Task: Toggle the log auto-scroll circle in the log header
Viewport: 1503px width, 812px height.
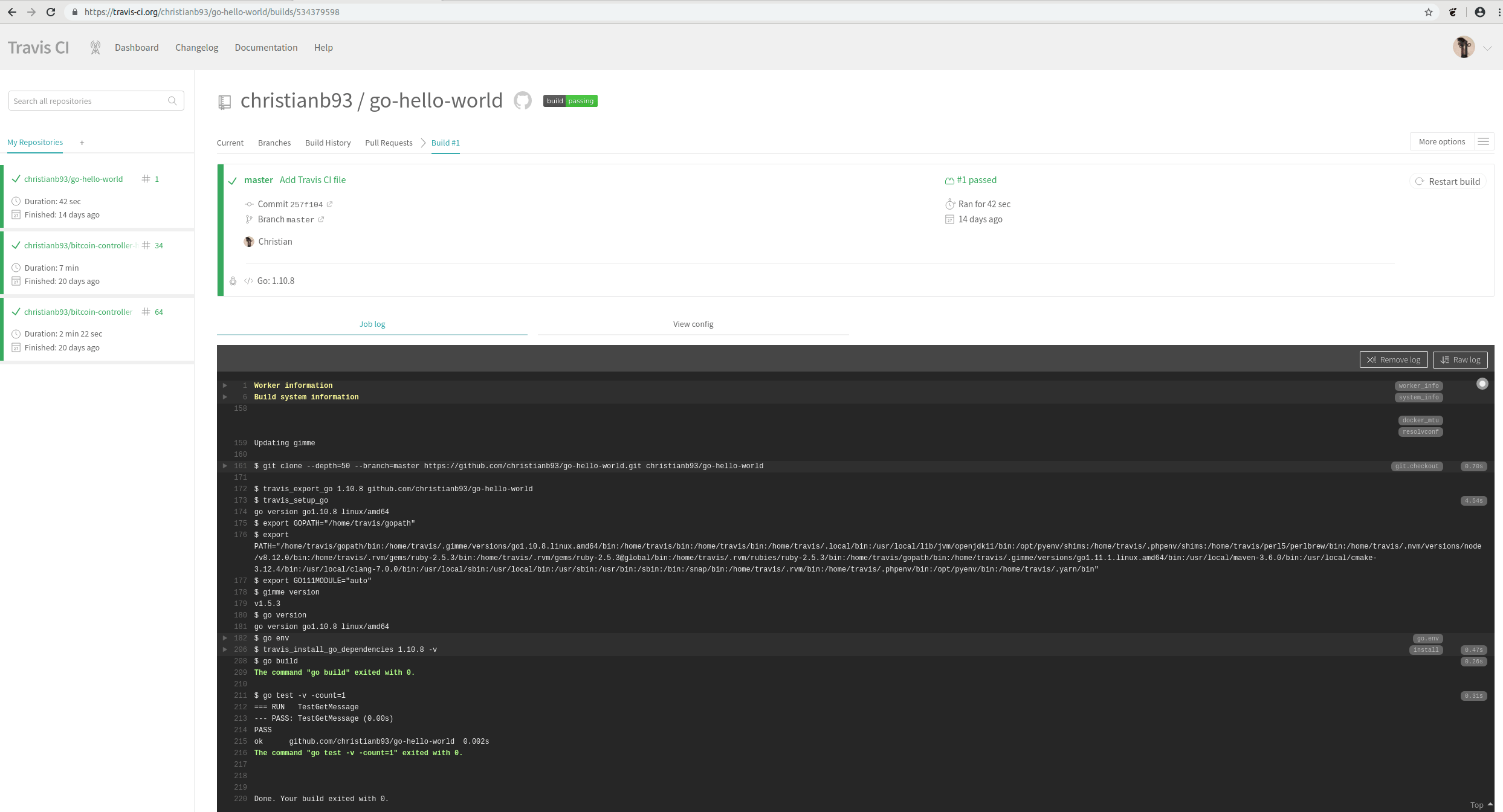Action: pyautogui.click(x=1482, y=383)
